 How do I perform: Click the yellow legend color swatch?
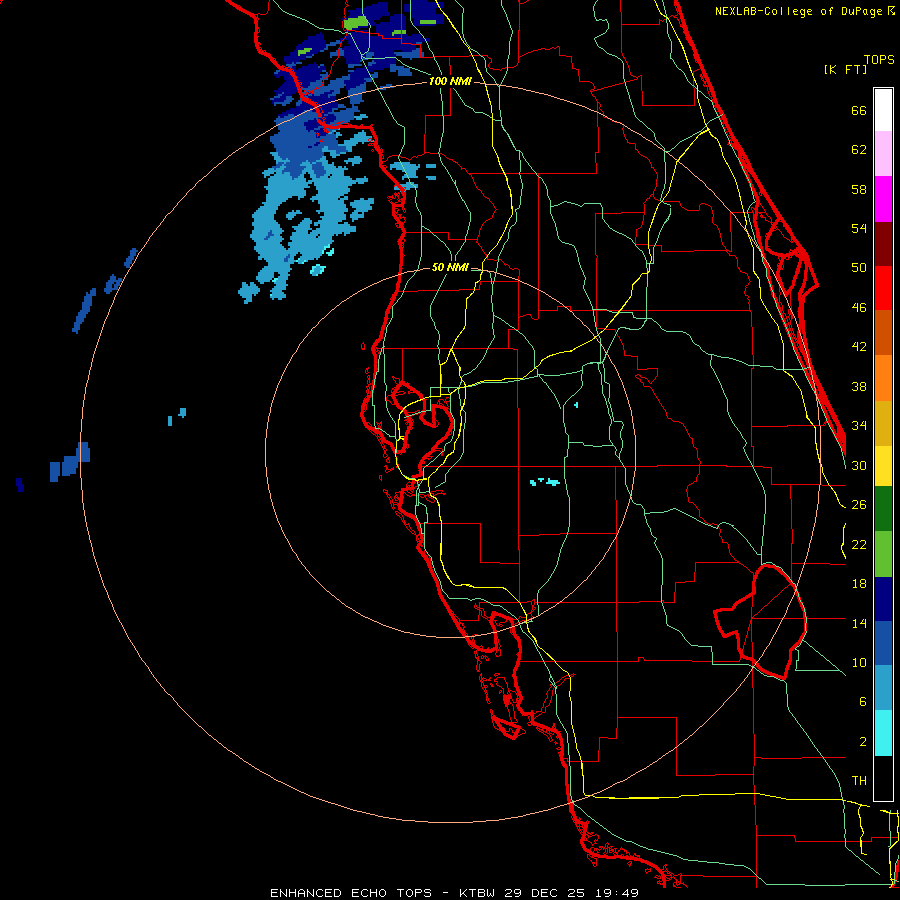[x=883, y=466]
